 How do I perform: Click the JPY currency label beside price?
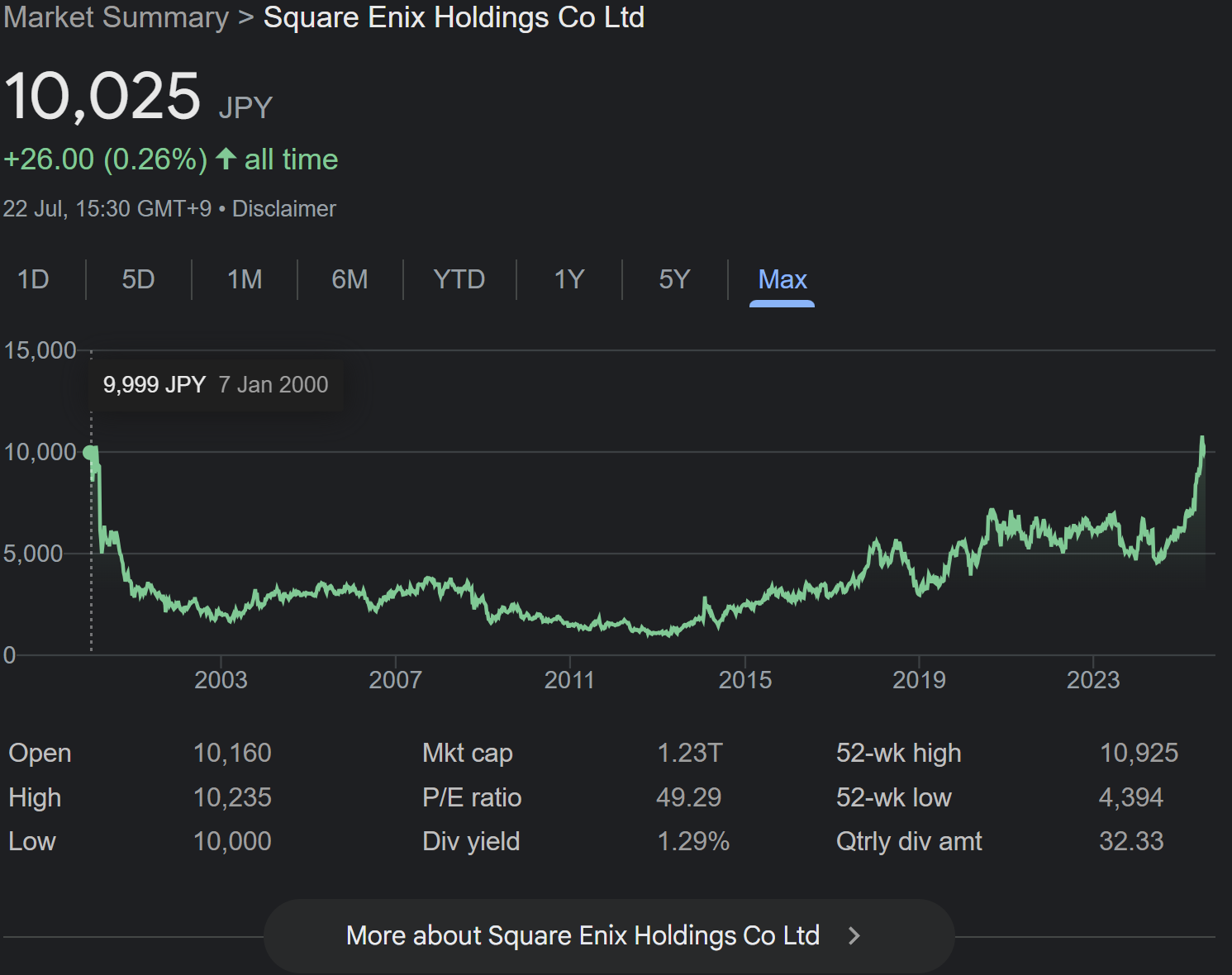(x=245, y=107)
